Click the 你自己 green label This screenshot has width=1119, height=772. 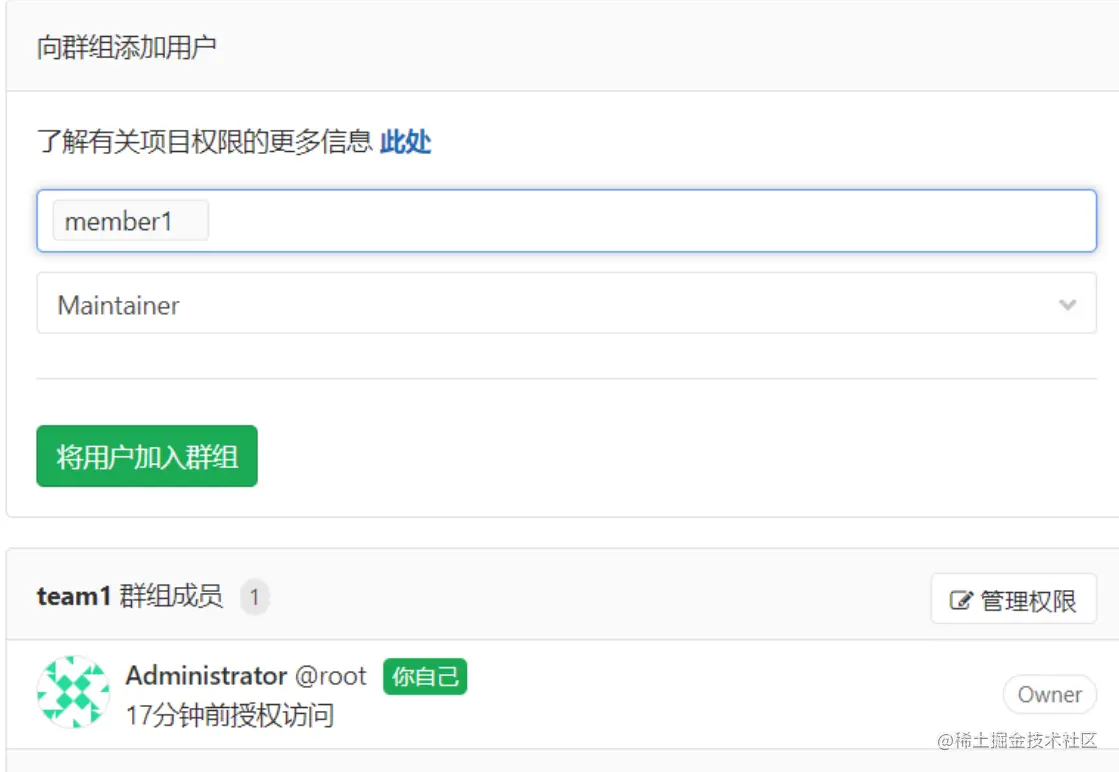pyautogui.click(x=425, y=676)
